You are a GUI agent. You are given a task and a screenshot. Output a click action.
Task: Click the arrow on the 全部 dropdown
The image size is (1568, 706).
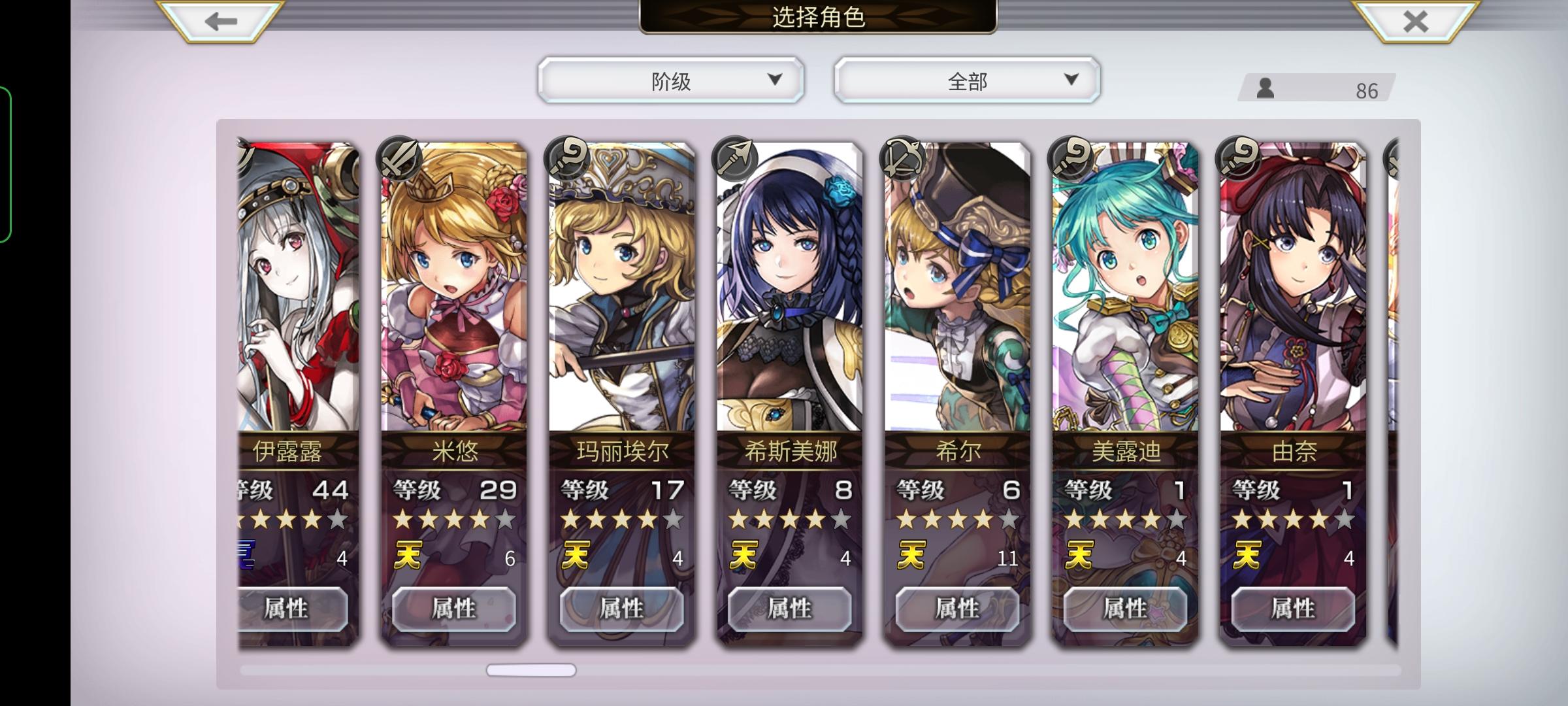[x=1071, y=80]
